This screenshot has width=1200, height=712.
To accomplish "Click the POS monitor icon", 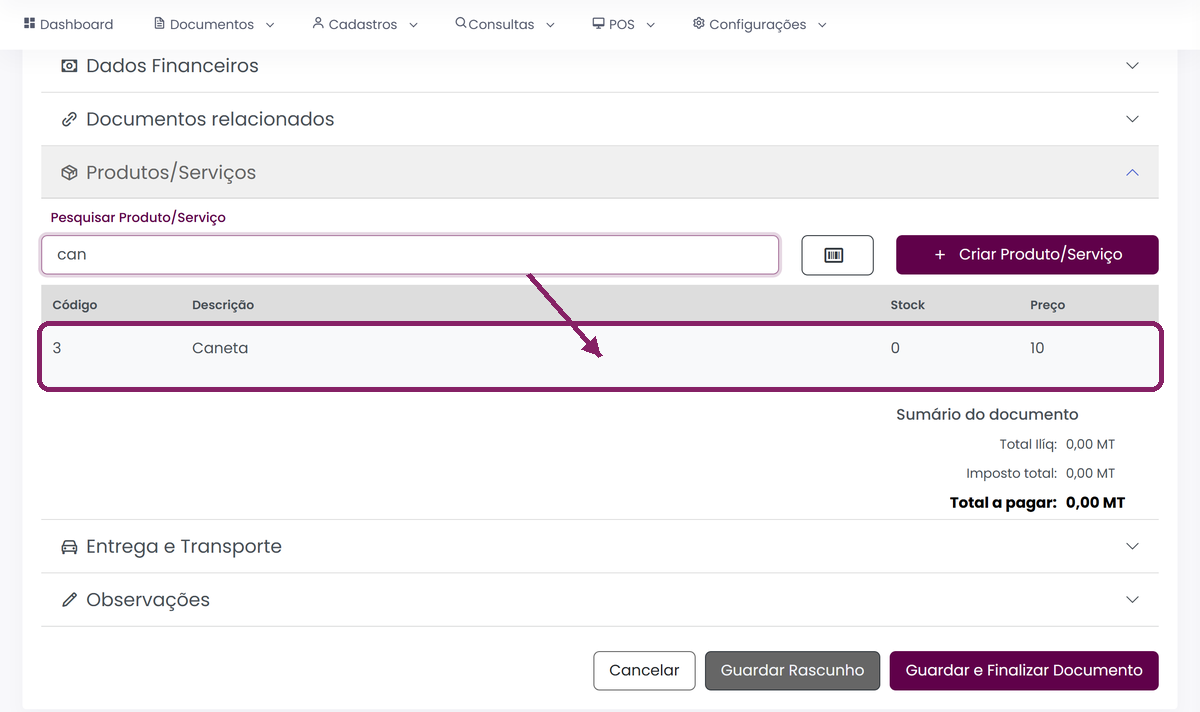I will point(598,23).
